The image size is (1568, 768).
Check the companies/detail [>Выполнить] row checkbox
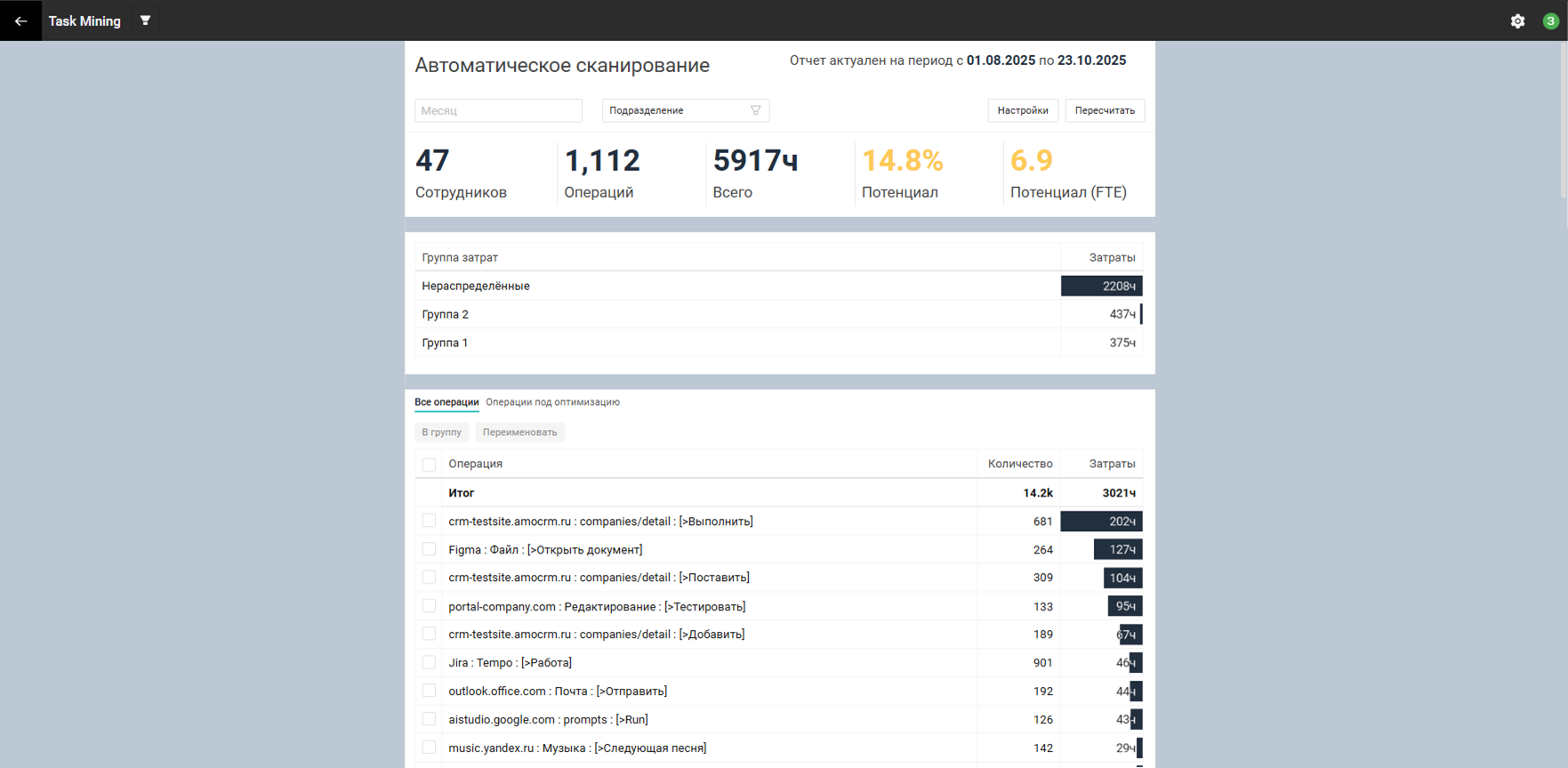click(x=429, y=521)
